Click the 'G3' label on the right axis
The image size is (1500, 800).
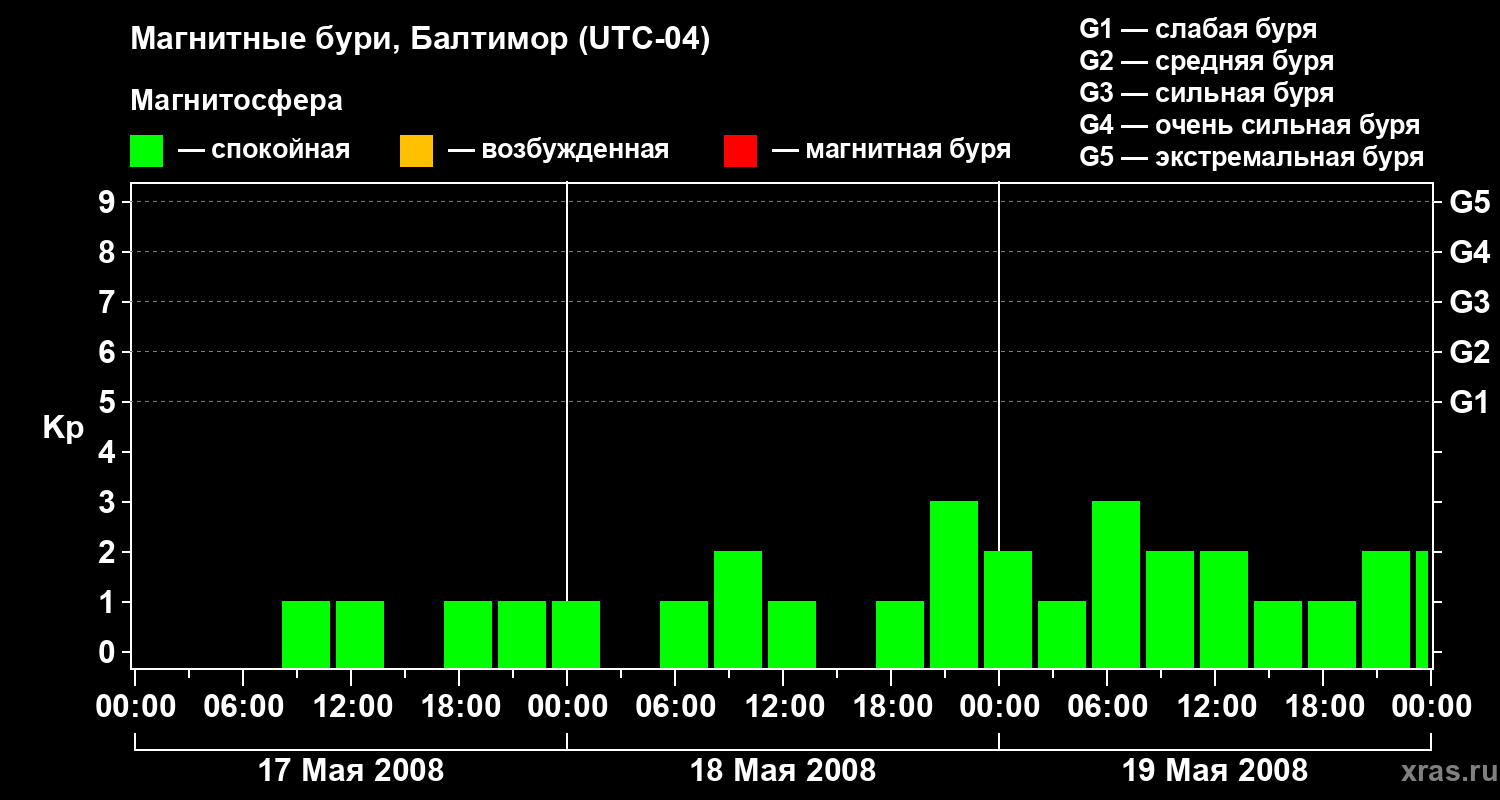[1469, 302]
